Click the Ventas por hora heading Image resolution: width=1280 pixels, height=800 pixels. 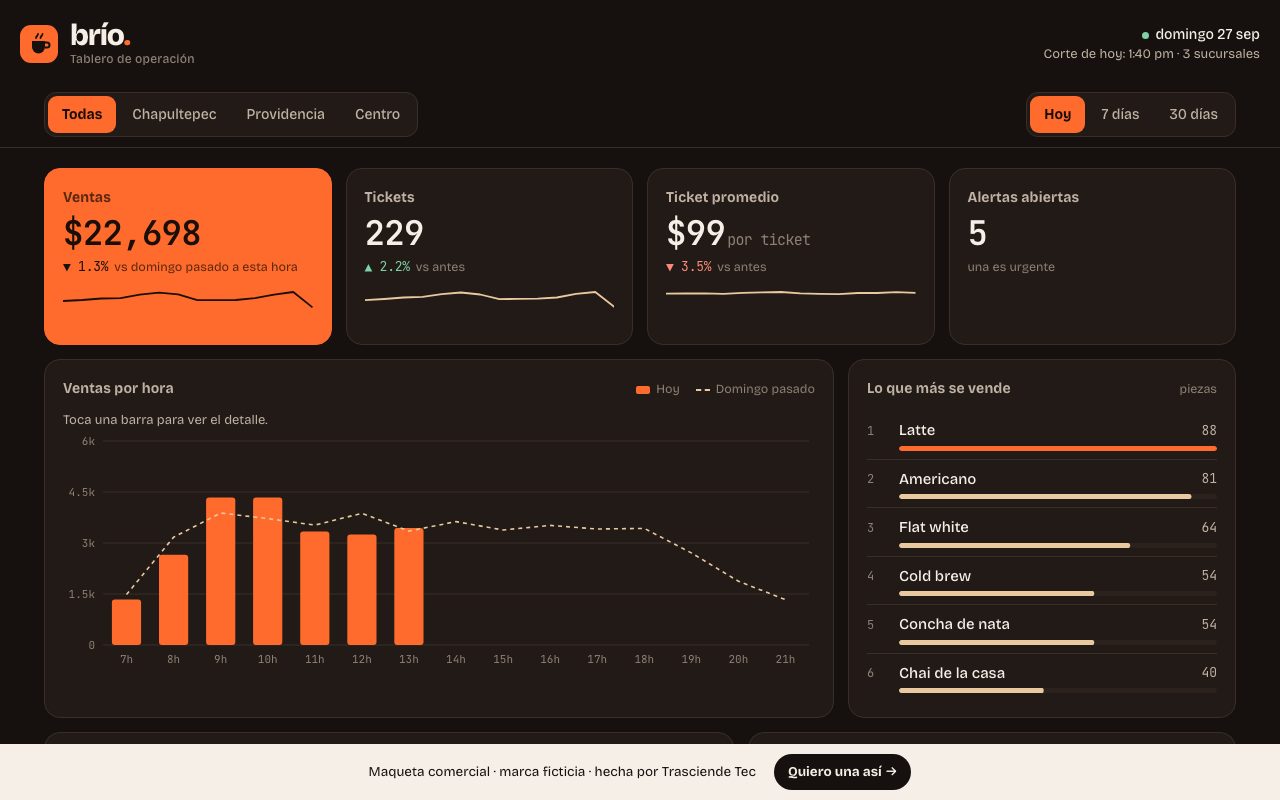118,388
